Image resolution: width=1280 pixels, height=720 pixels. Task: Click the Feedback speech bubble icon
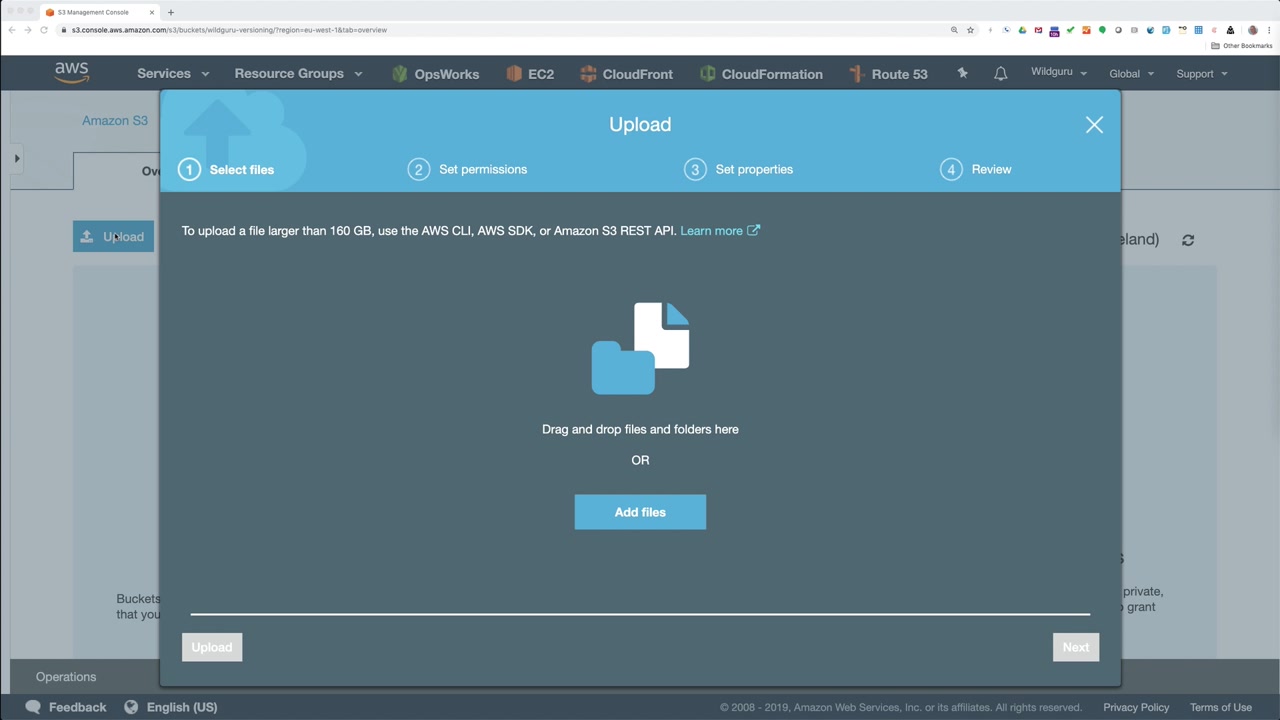click(33, 707)
